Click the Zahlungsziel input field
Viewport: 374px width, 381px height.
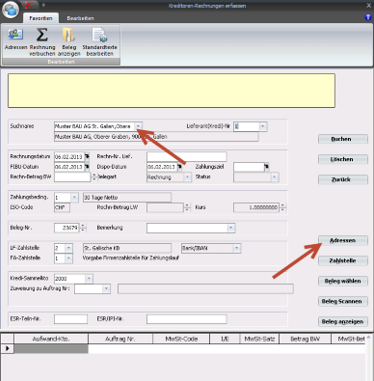pos(248,167)
